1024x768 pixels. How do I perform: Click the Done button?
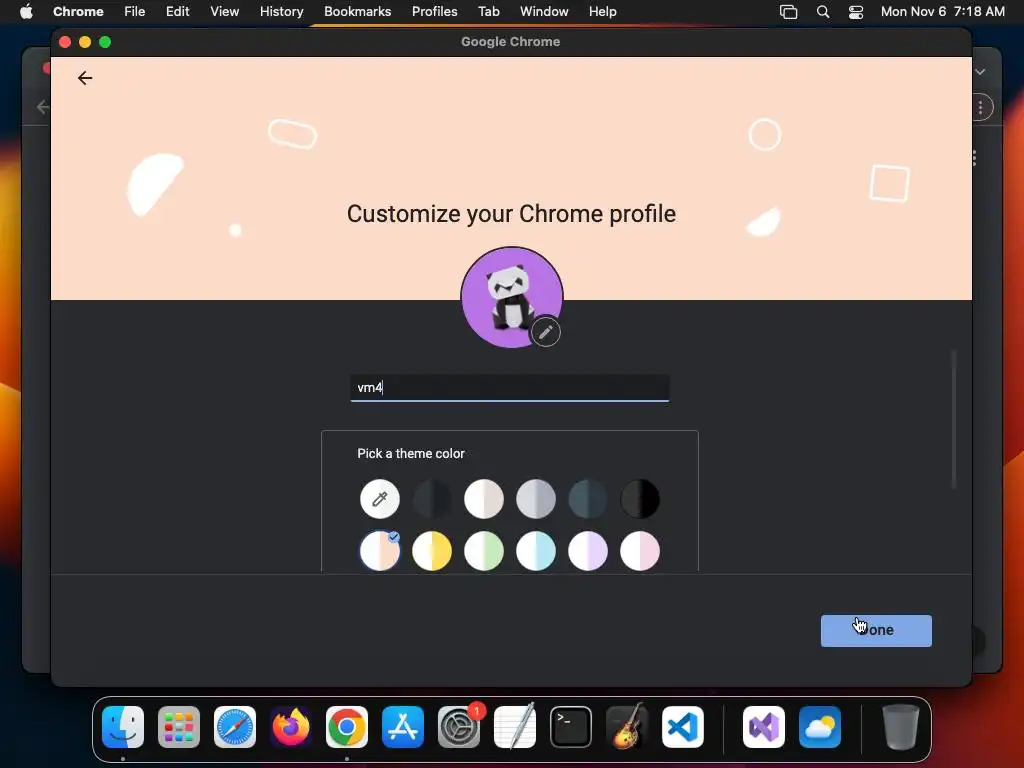pyautogui.click(x=876, y=630)
